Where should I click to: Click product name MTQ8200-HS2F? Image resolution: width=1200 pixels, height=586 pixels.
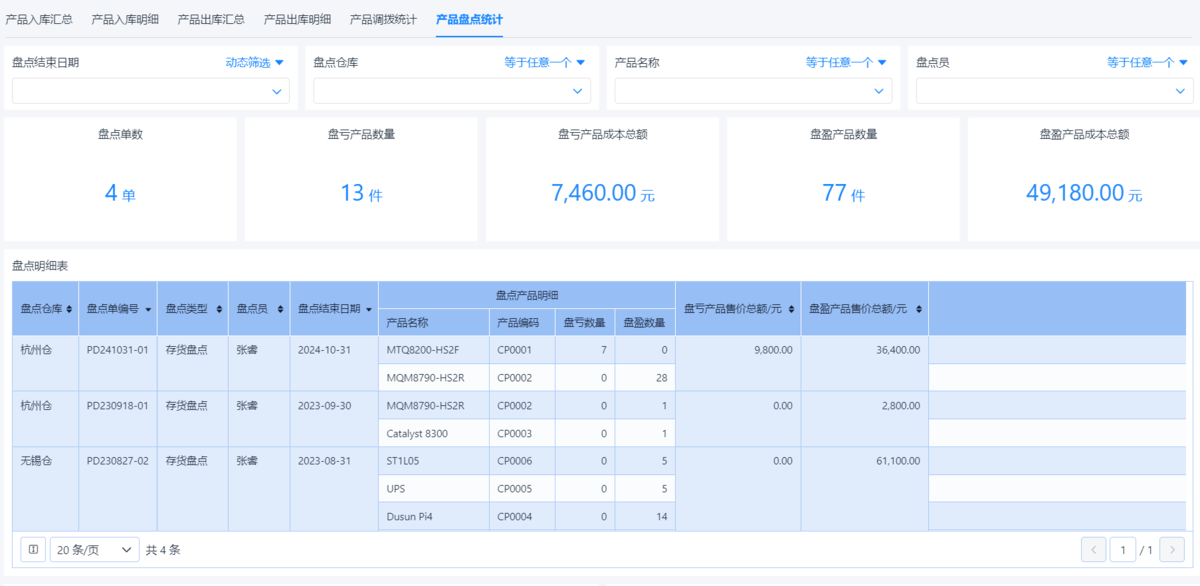[x=423, y=350]
